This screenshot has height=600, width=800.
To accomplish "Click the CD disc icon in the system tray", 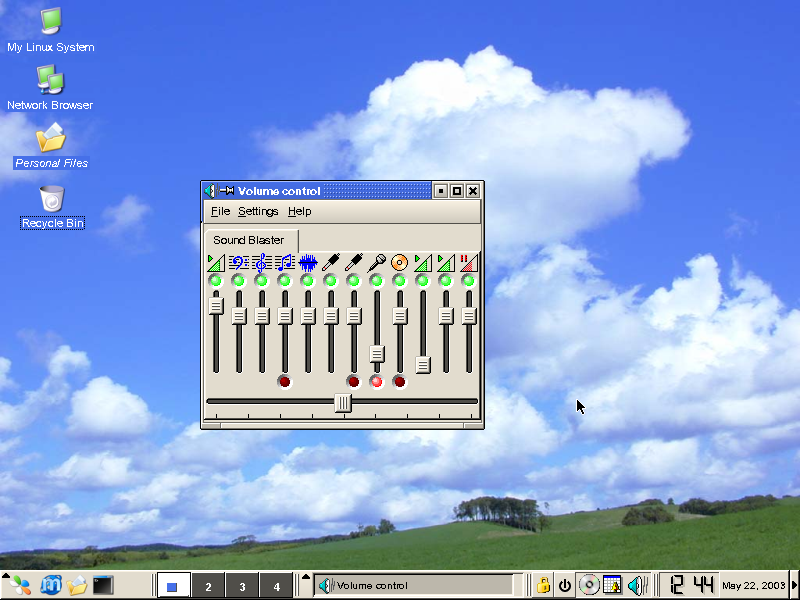I will pos(589,585).
